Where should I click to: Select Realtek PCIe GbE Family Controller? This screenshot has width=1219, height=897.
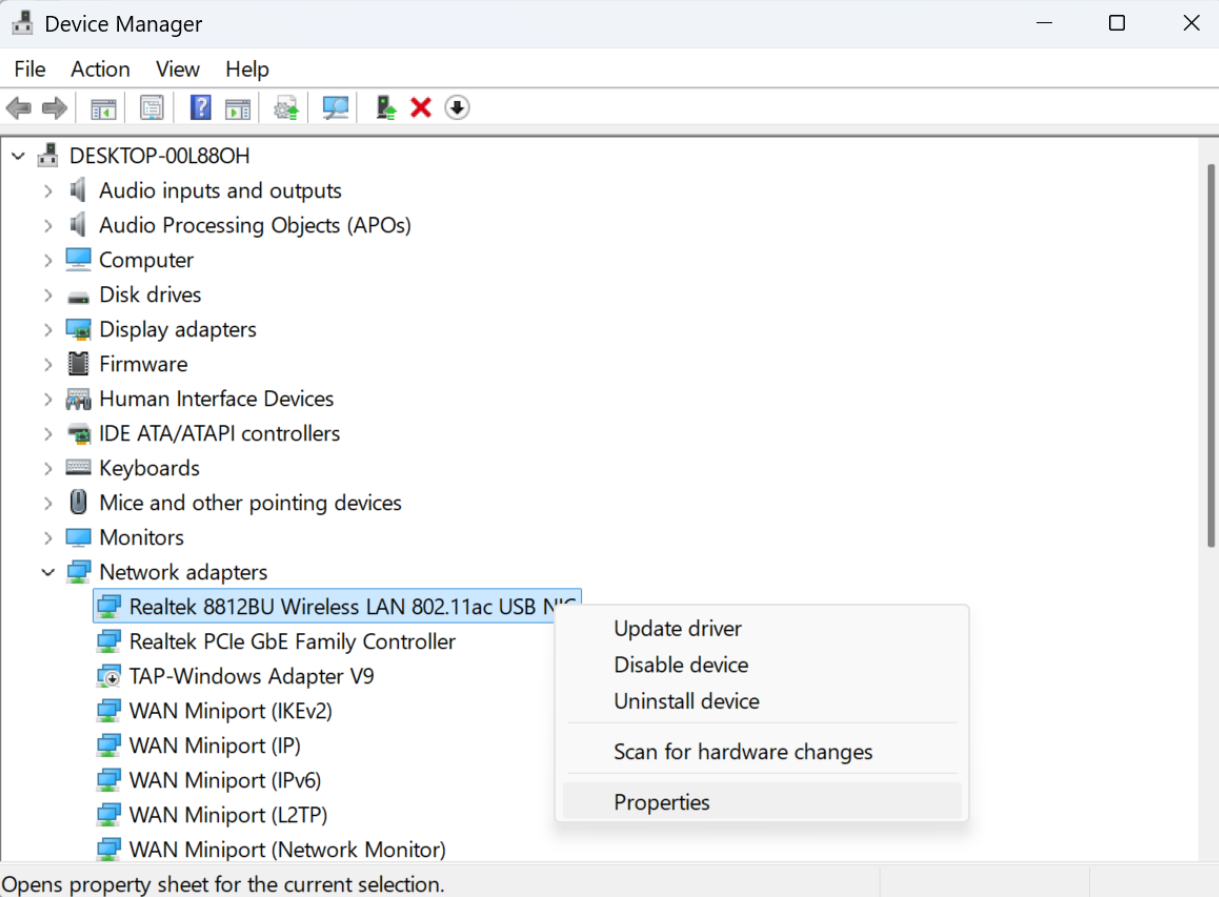click(x=292, y=642)
